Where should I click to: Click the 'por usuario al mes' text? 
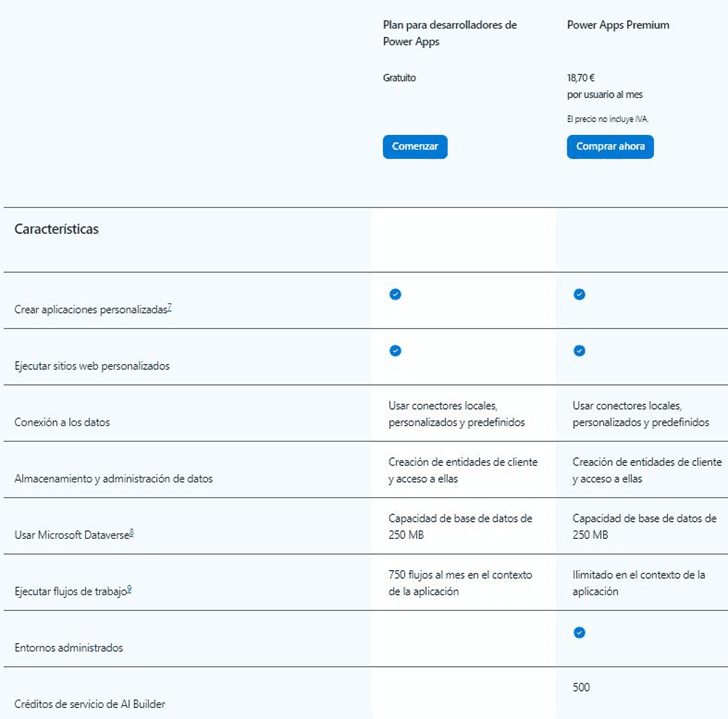click(604, 95)
